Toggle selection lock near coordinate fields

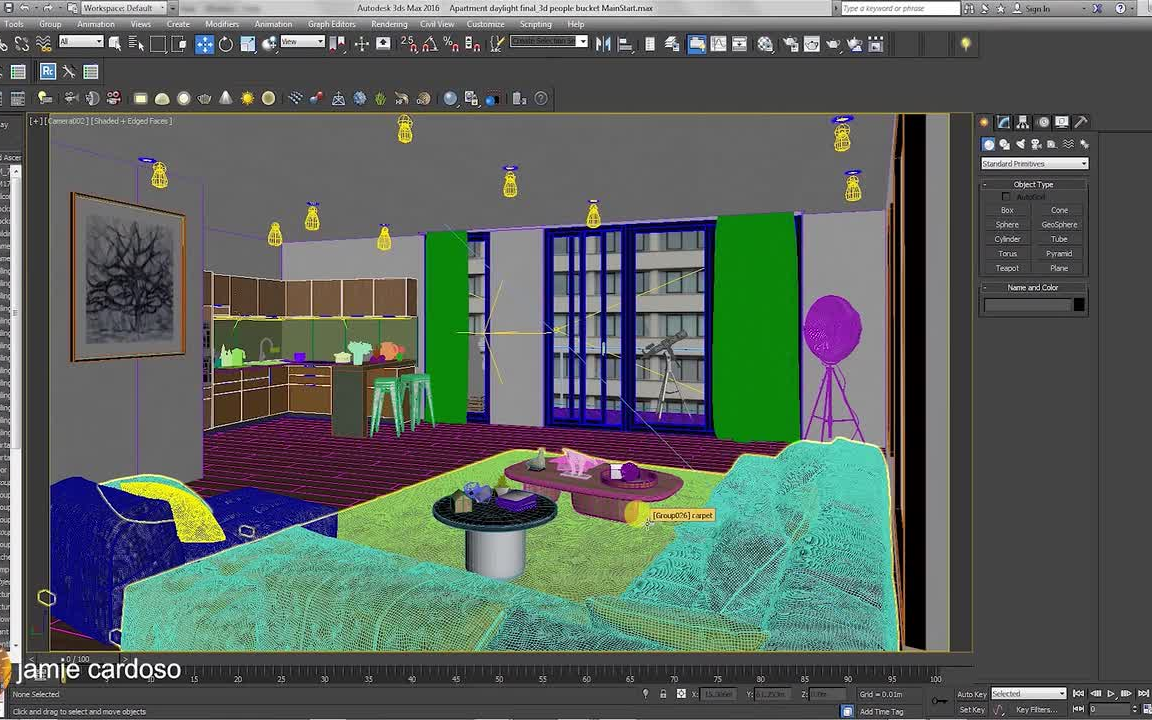[663, 694]
